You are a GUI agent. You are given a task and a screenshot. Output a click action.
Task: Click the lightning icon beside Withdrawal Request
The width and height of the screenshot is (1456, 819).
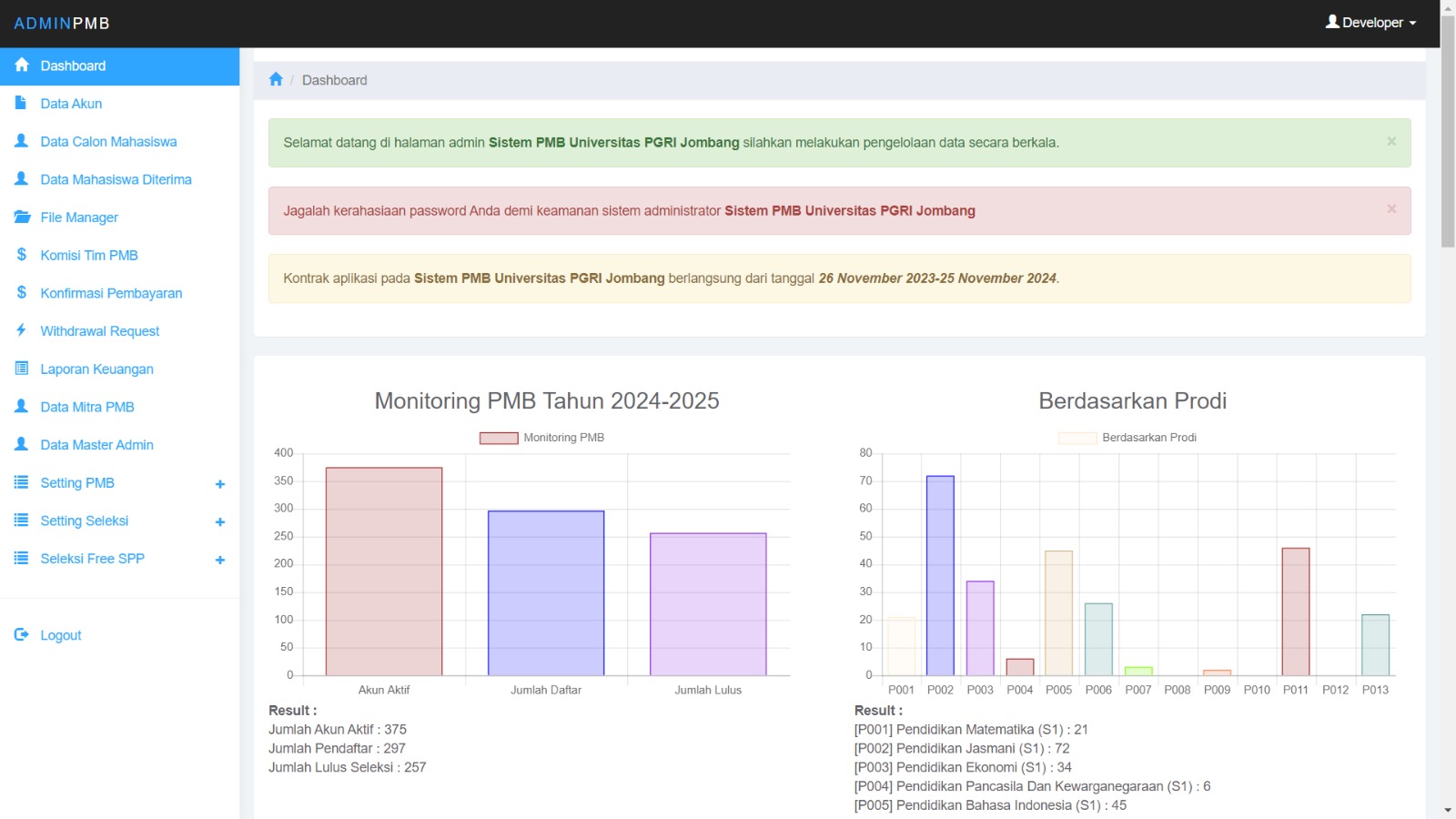[x=22, y=330]
